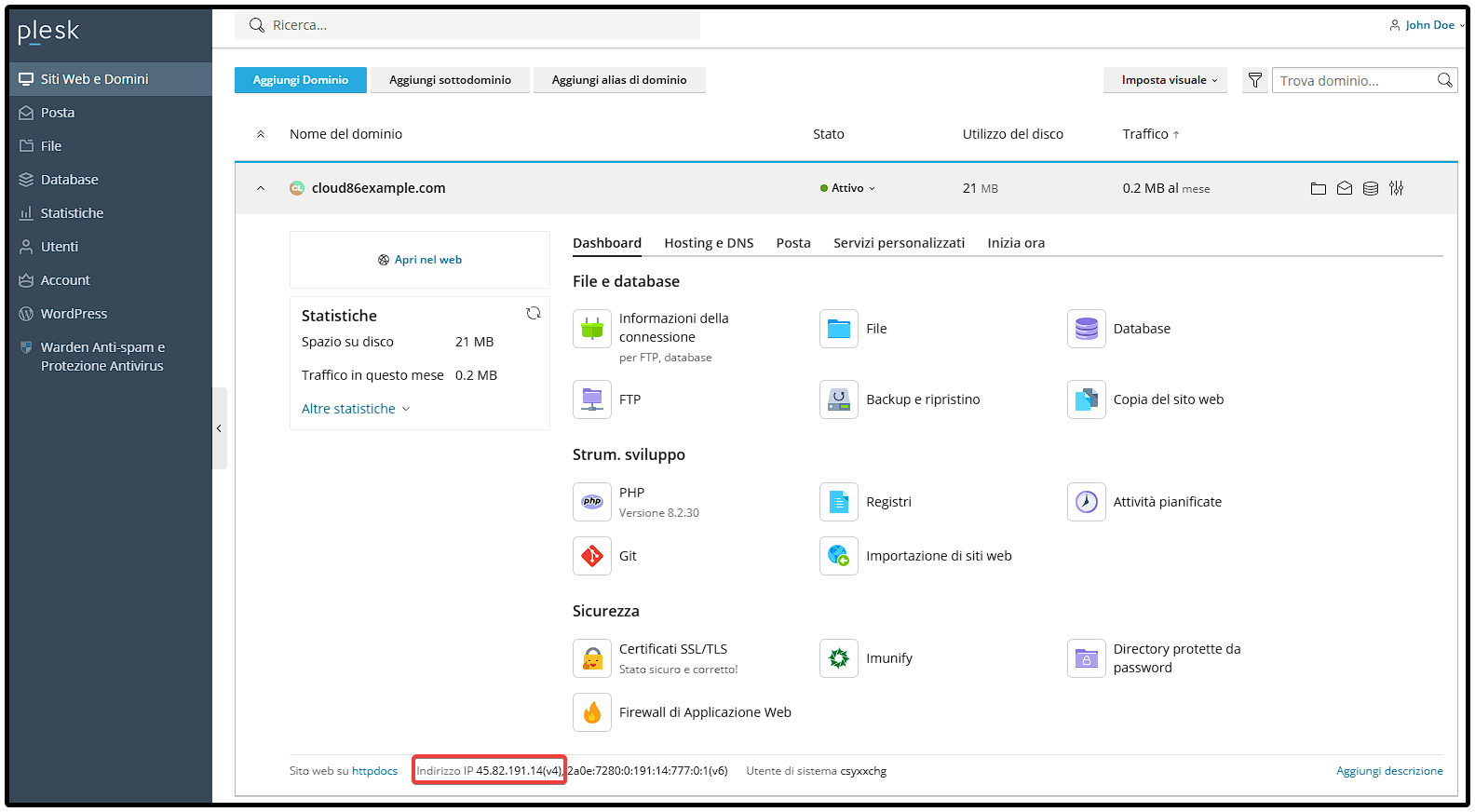Click folder icon in cloud86example.com row
The height and width of the screenshot is (812, 1475).
click(1319, 188)
